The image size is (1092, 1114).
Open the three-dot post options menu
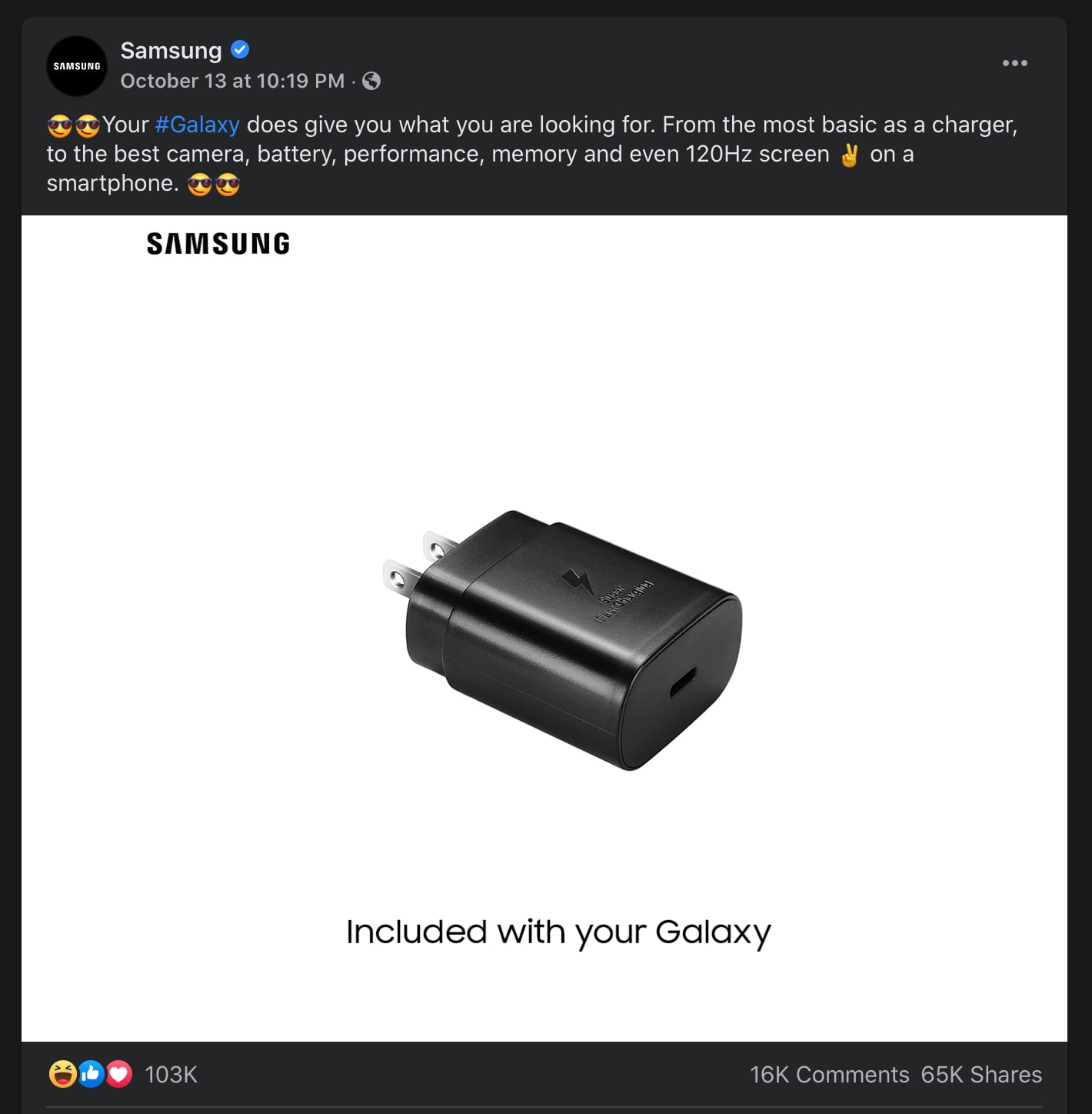(x=1014, y=63)
